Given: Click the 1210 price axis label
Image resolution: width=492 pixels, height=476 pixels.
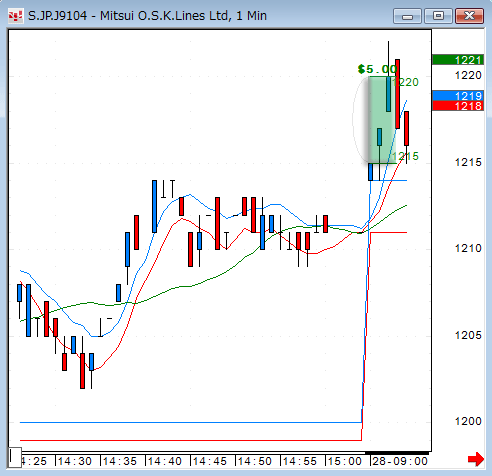Looking at the screenshot, I should pyautogui.click(x=468, y=248).
